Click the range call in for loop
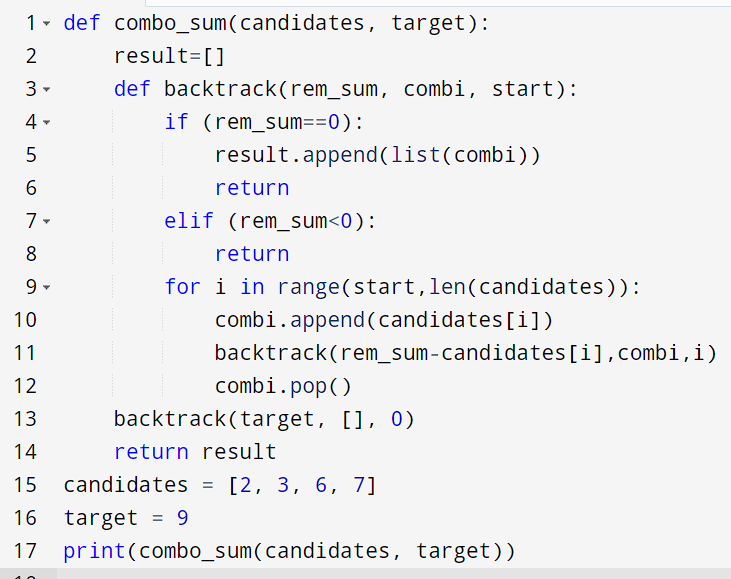731x579 pixels. [308, 287]
